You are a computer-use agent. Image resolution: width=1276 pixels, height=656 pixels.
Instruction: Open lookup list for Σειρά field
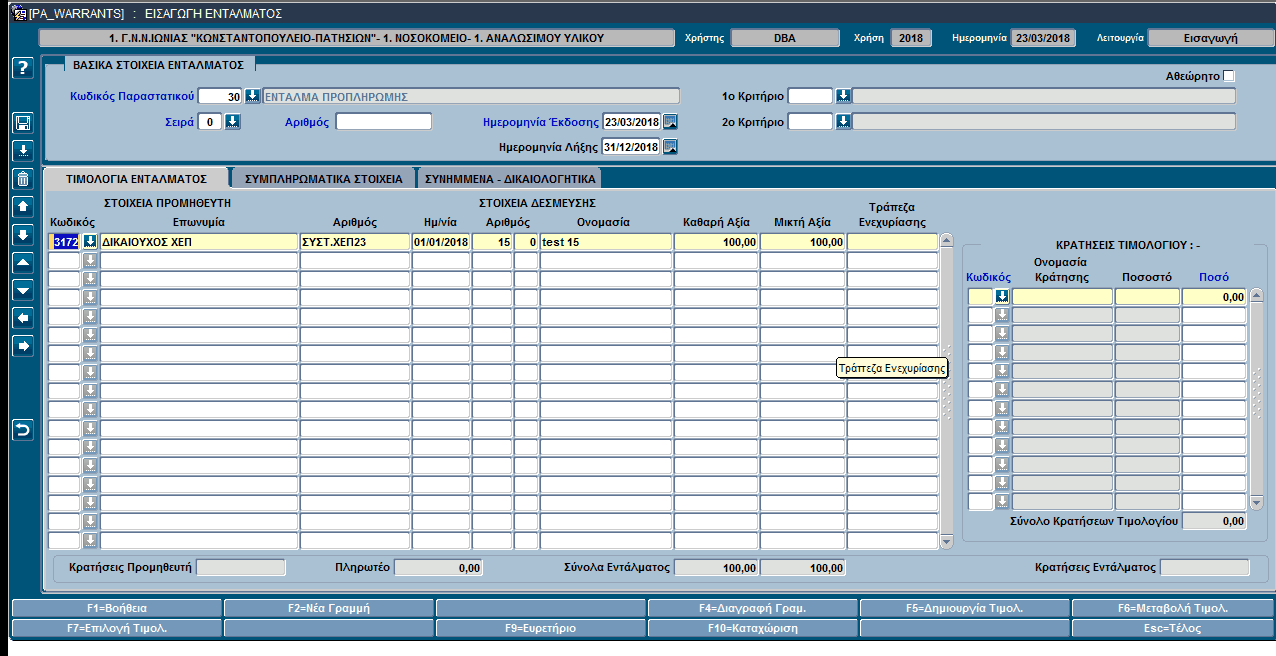233,122
